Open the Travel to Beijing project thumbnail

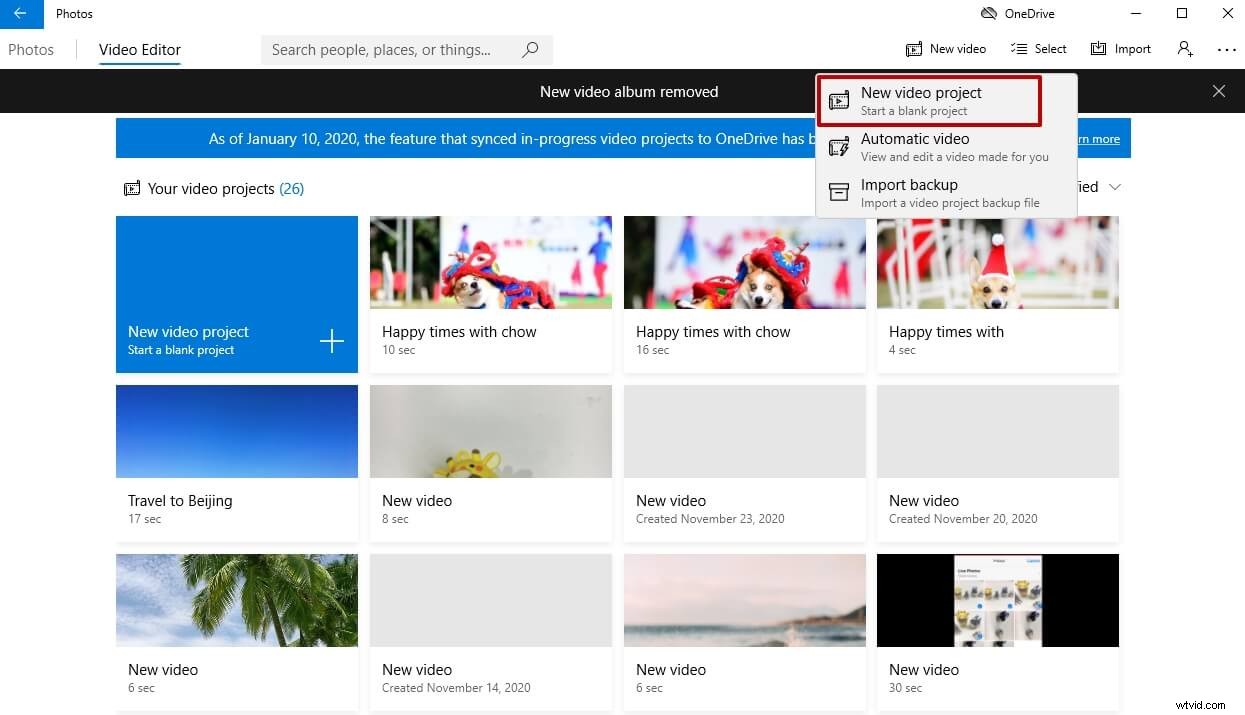(236, 431)
